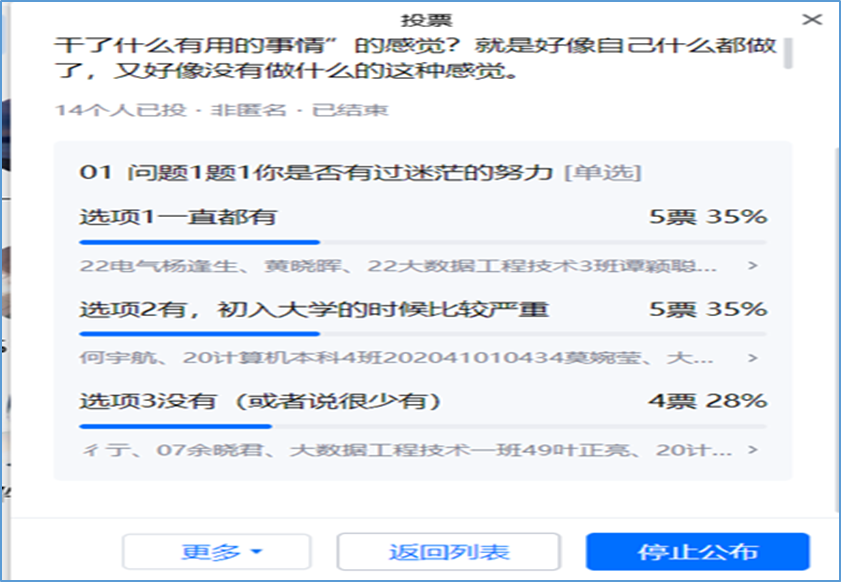This screenshot has width=841, height=582.
Task: Close the 投票 dialog with the X
Action: (814, 19)
